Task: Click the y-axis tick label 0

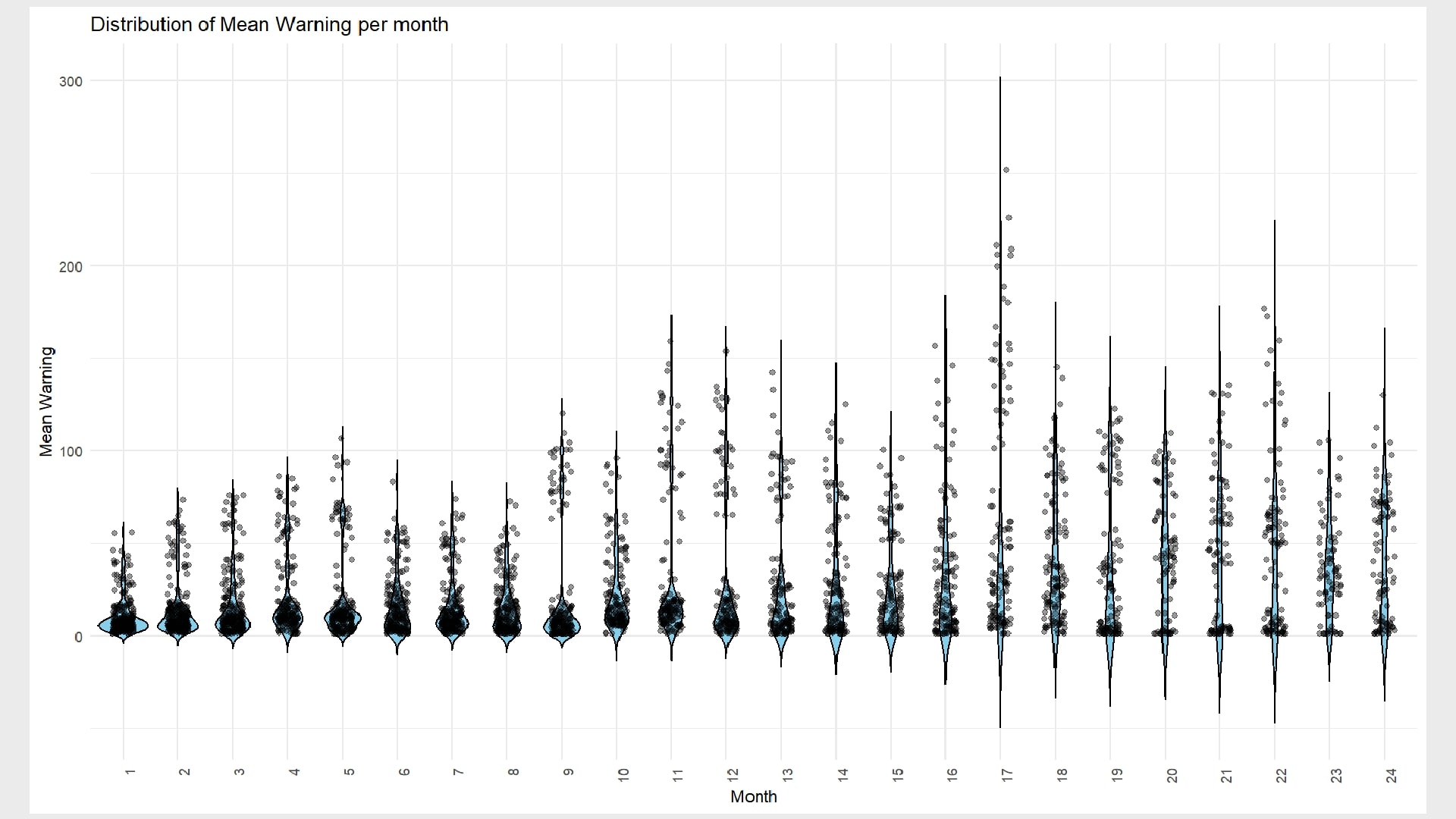Action: [78, 637]
